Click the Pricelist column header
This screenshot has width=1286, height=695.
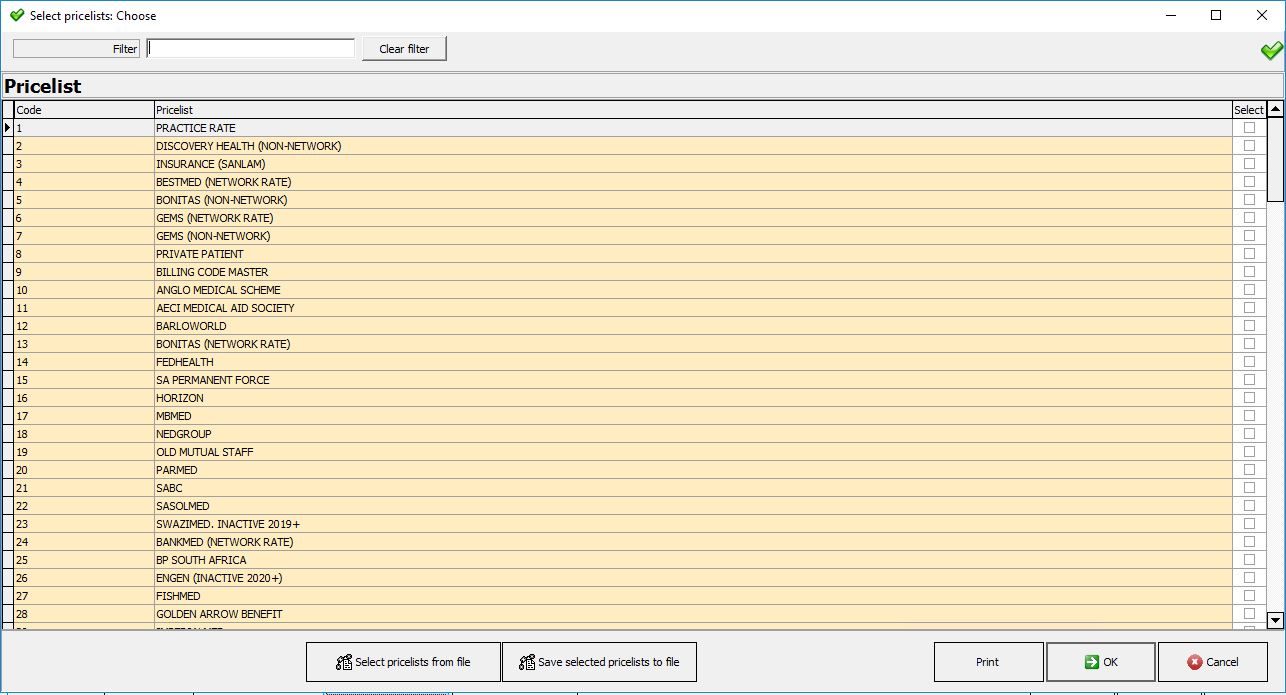[x=693, y=110]
